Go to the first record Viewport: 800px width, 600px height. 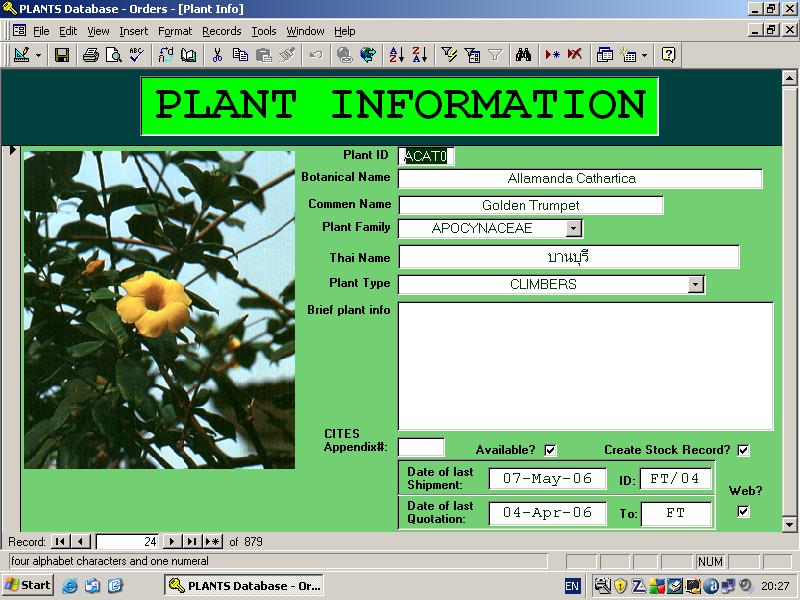click(60, 541)
